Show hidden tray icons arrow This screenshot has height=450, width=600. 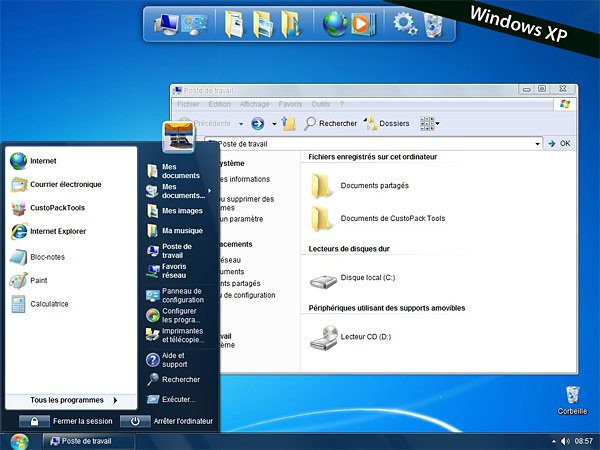coord(554,441)
